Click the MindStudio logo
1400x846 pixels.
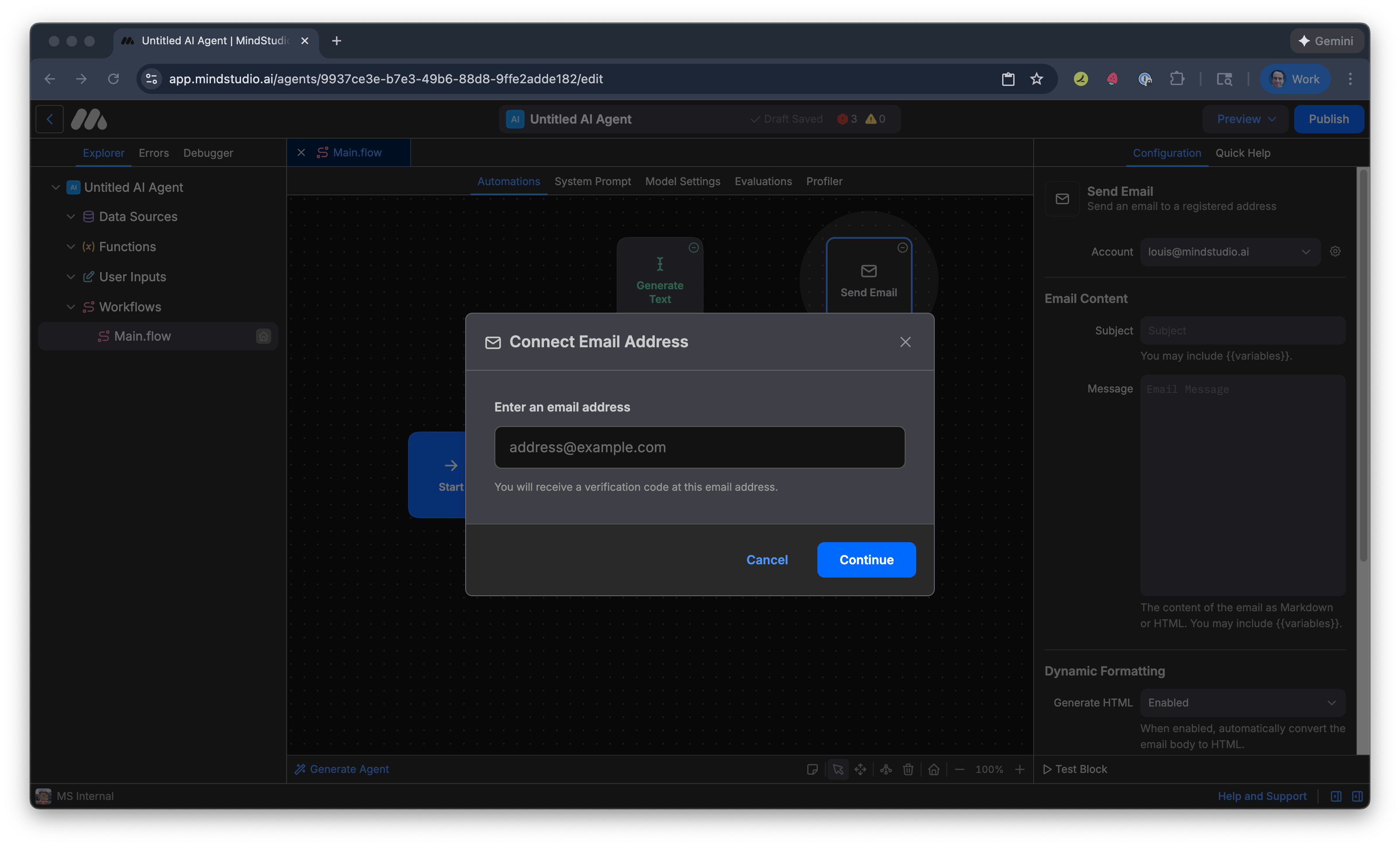[x=89, y=119]
